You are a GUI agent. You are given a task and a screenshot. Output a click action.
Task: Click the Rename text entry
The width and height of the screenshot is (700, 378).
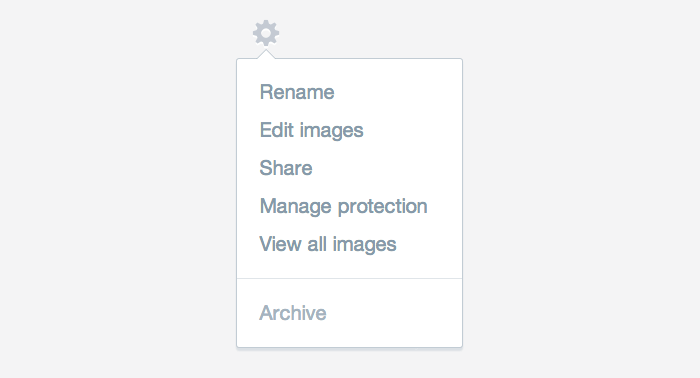click(297, 92)
